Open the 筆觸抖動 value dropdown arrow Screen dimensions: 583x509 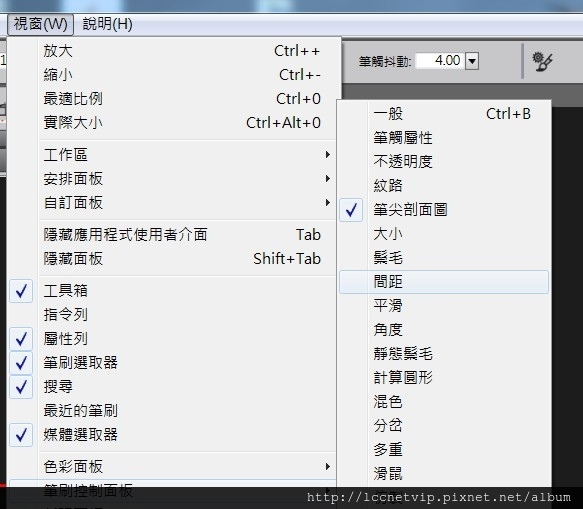click(472, 61)
